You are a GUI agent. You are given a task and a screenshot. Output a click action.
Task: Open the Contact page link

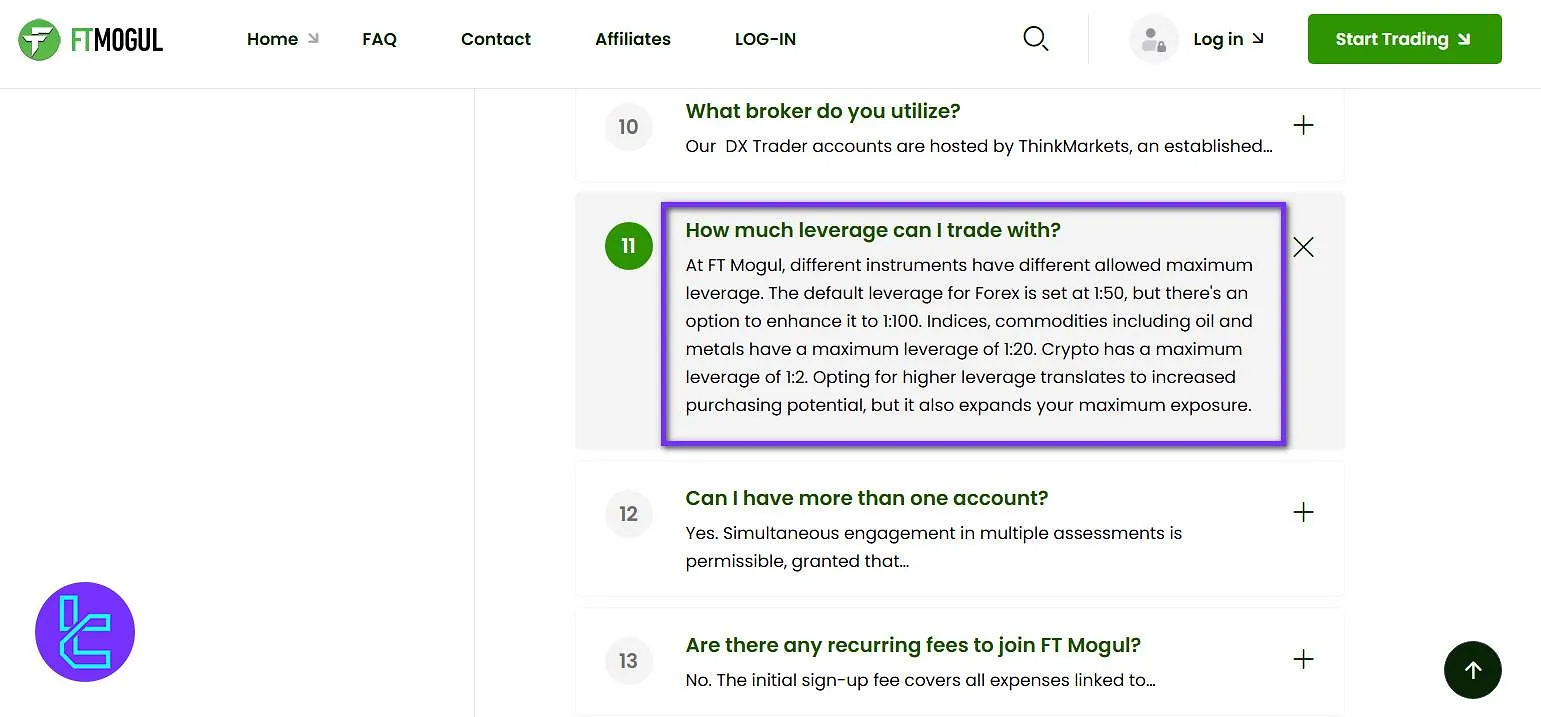click(495, 39)
